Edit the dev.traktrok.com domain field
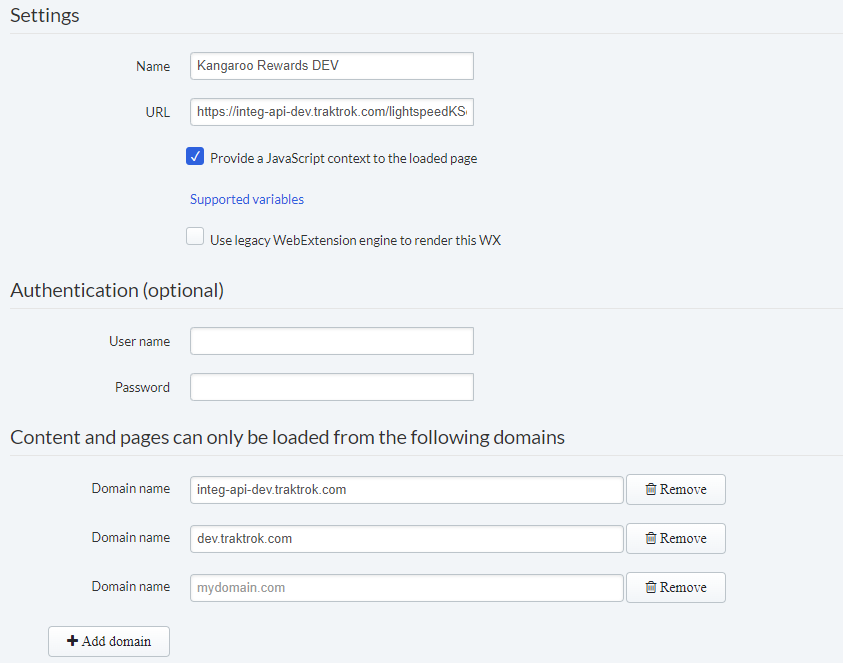The height and width of the screenshot is (663, 843). (x=406, y=539)
